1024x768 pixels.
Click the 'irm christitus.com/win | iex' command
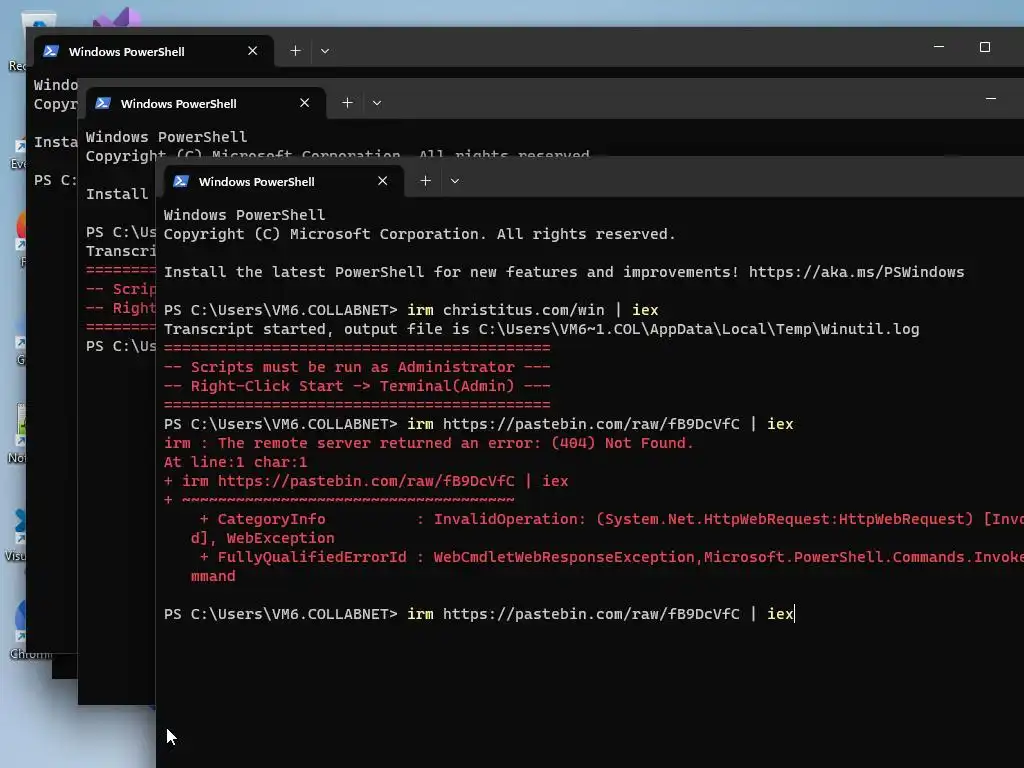[x=532, y=310]
